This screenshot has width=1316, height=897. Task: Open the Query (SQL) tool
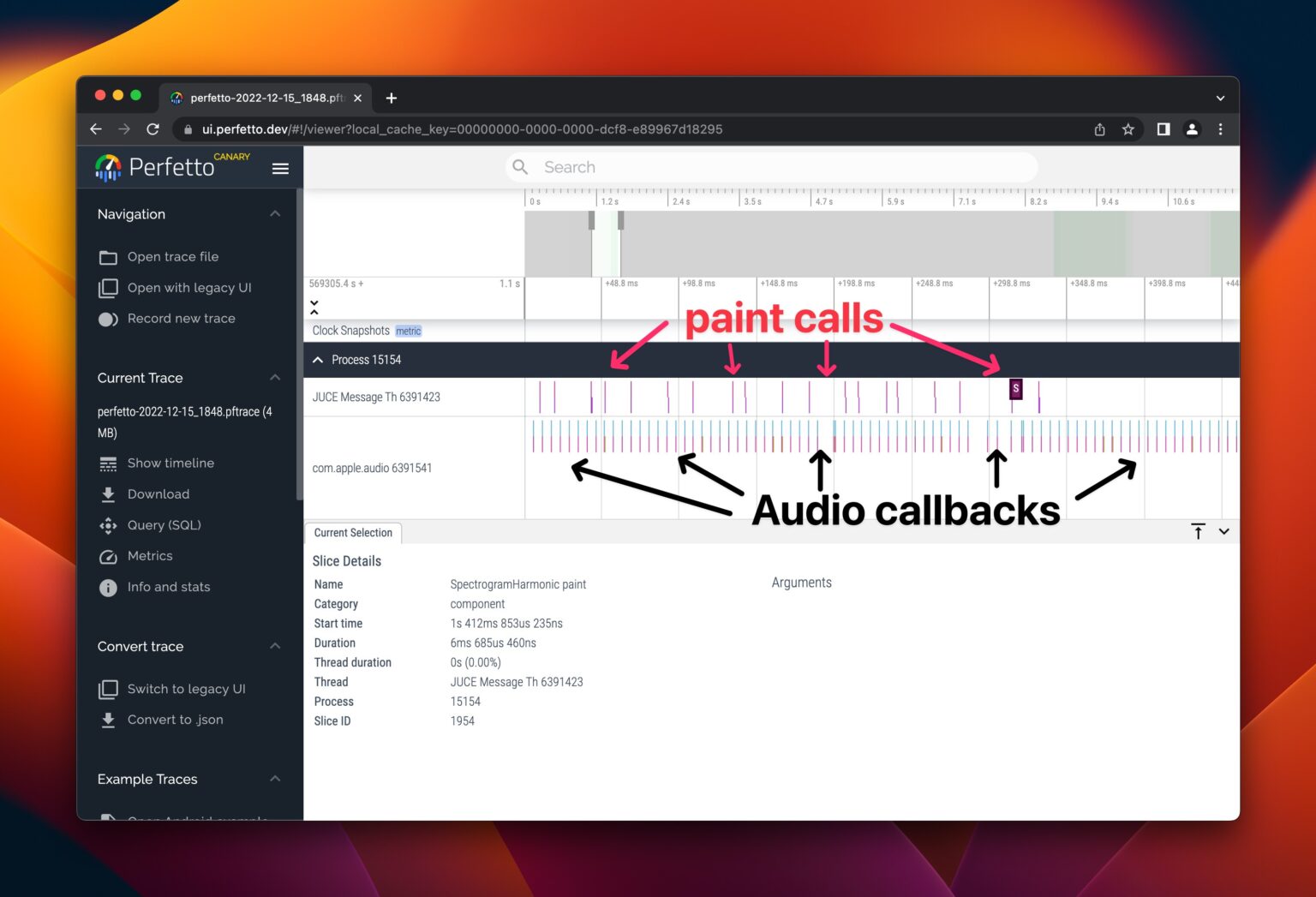(164, 525)
